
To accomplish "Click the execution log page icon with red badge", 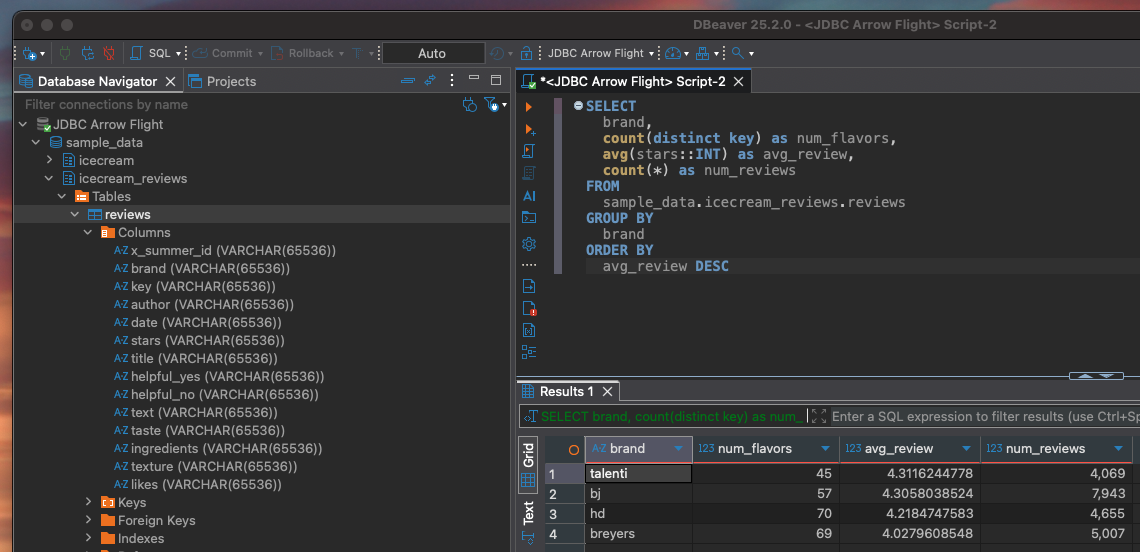I will click(x=529, y=308).
